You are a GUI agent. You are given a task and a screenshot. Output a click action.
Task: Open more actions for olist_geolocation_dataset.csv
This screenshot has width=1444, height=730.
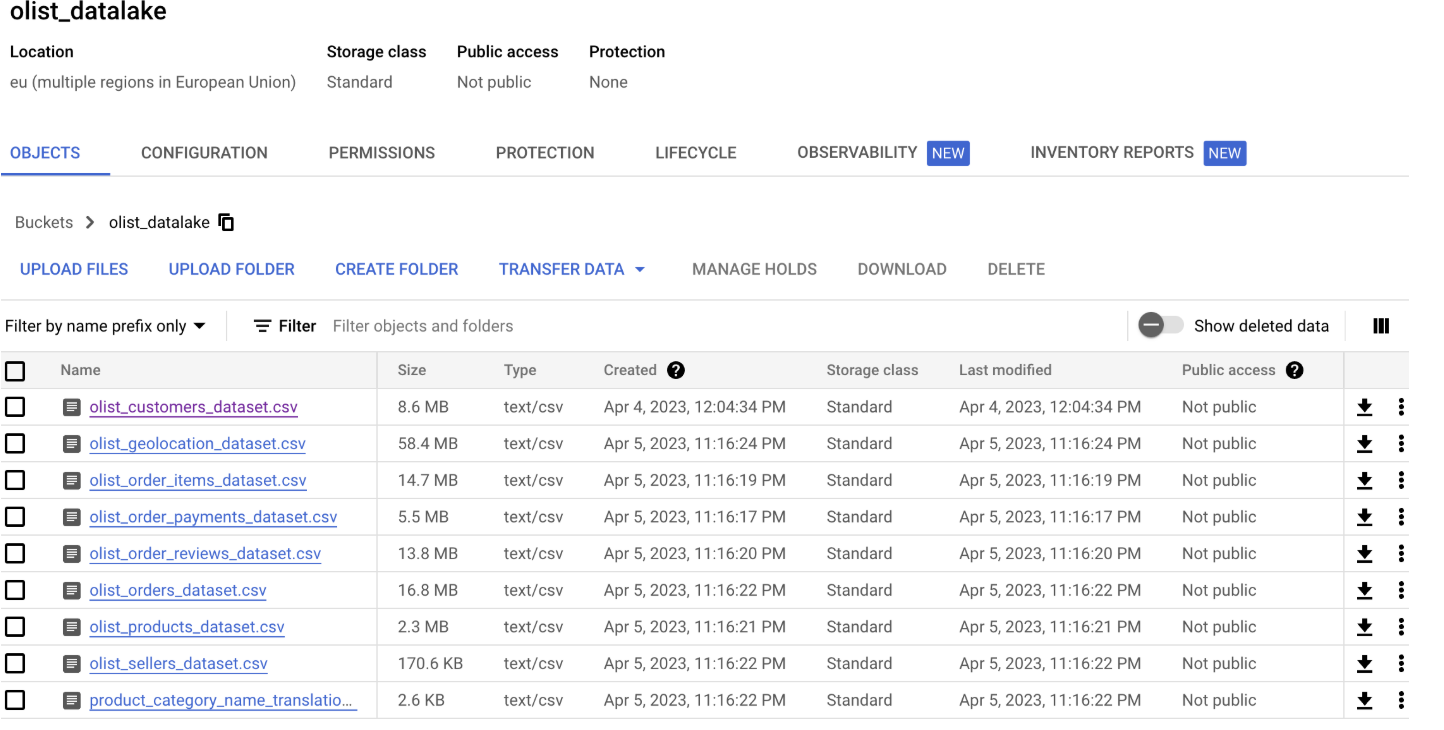[x=1401, y=444]
